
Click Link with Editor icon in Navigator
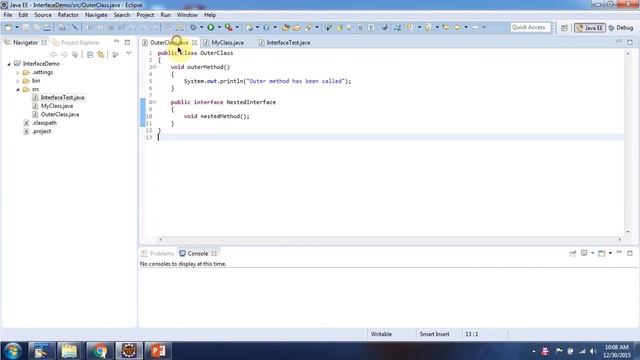click(100, 54)
